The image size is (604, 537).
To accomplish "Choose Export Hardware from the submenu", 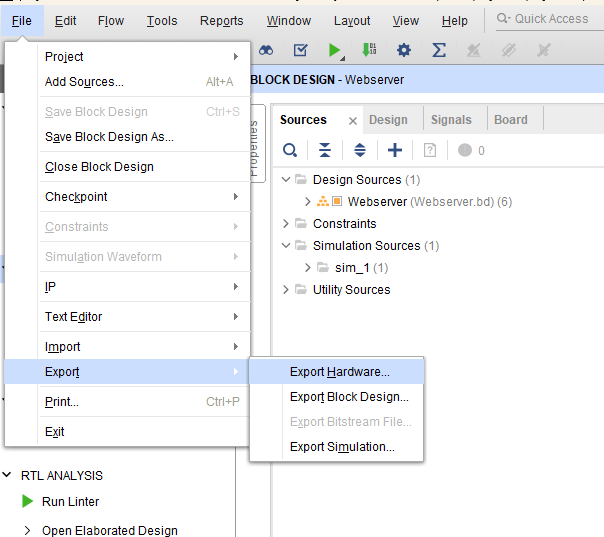I will (339, 372).
